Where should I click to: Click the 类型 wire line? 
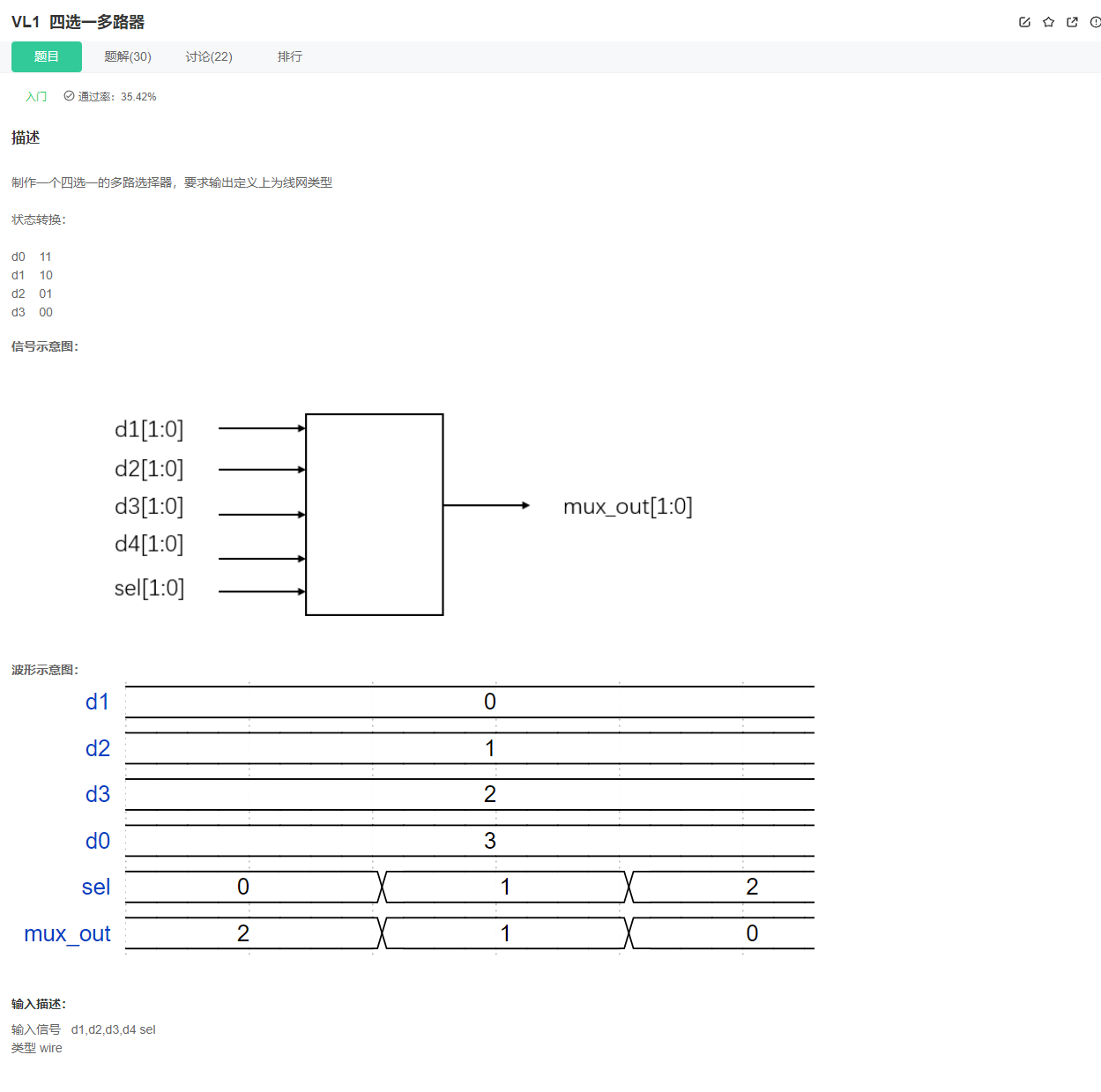[37, 1048]
